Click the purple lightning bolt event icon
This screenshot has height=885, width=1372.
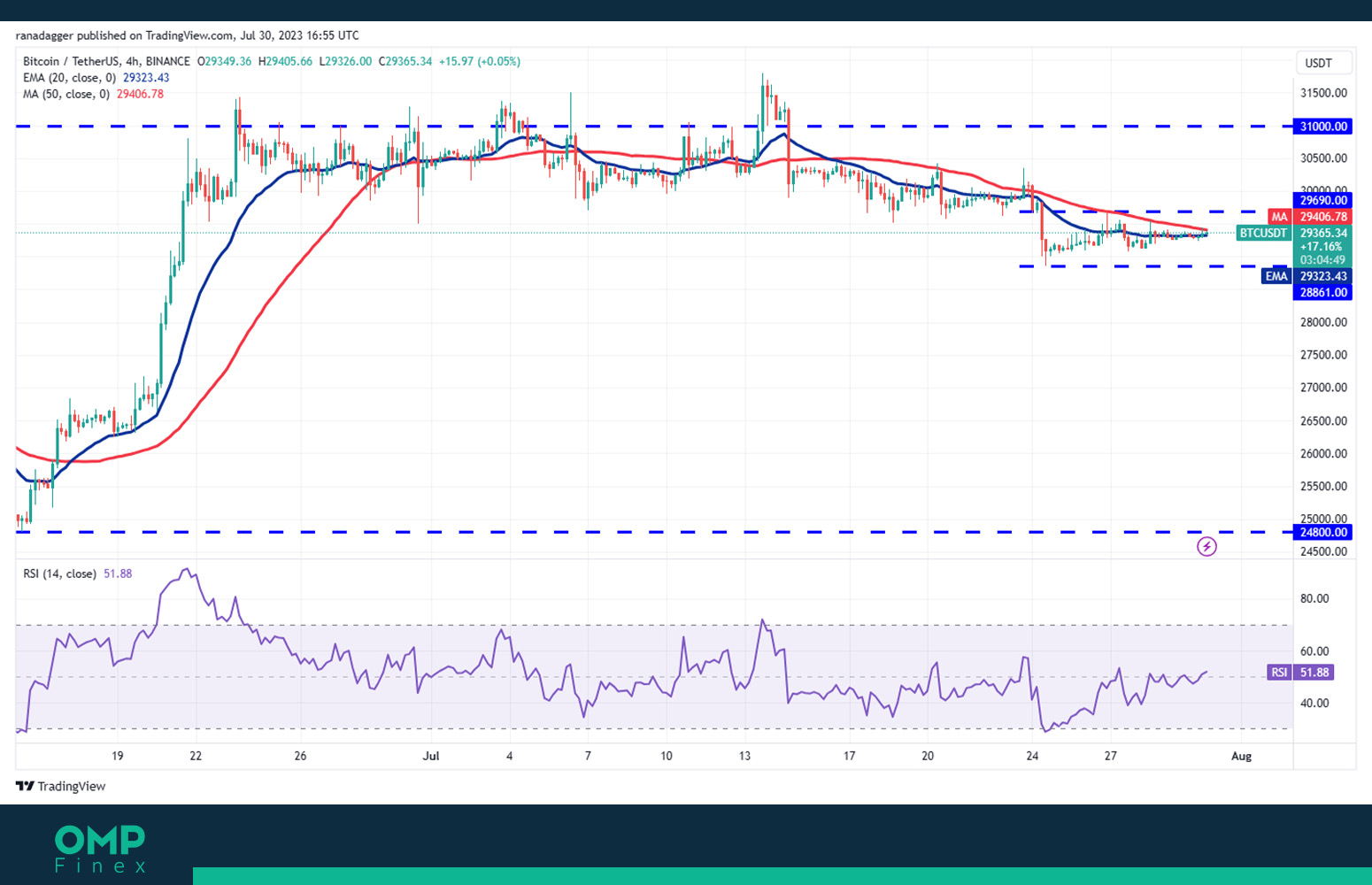click(x=1206, y=547)
